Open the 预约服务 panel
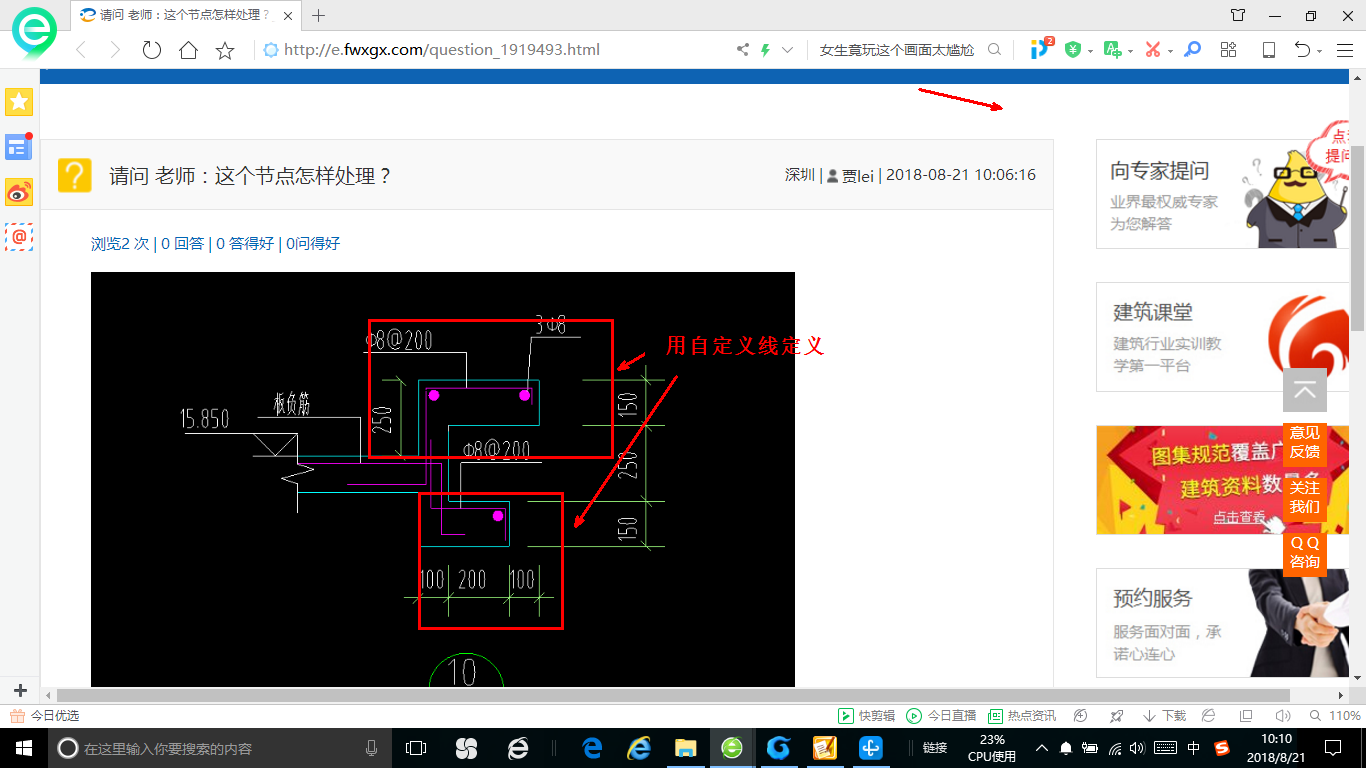Image resolution: width=1366 pixels, height=768 pixels. coord(1222,623)
